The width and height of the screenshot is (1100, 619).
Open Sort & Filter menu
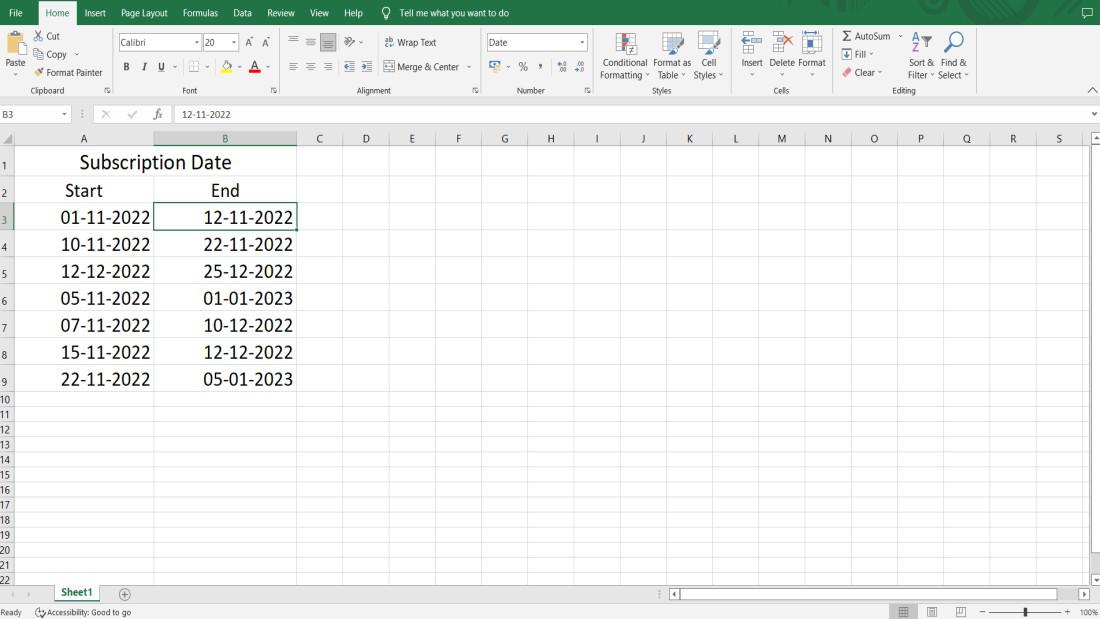920,55
